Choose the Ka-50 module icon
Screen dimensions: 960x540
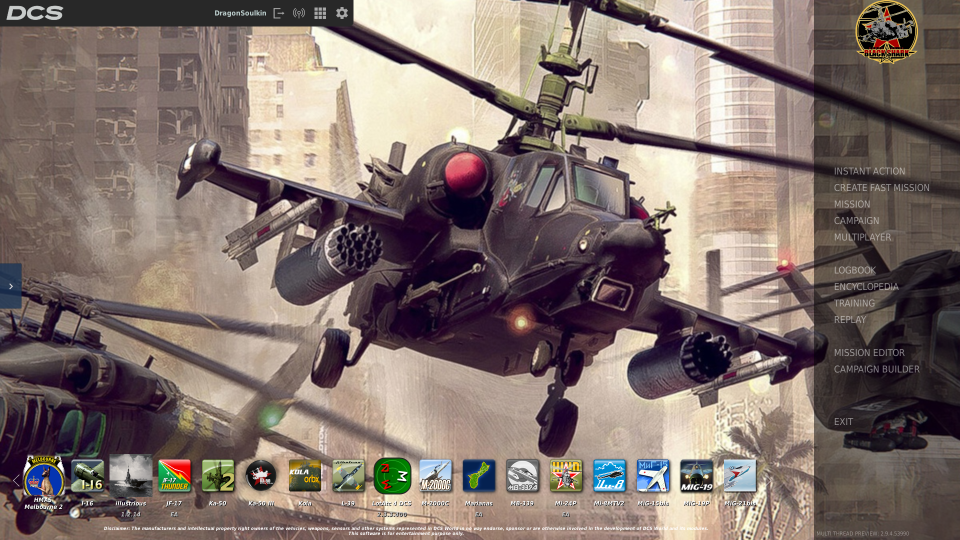click(x=217, y=476)
